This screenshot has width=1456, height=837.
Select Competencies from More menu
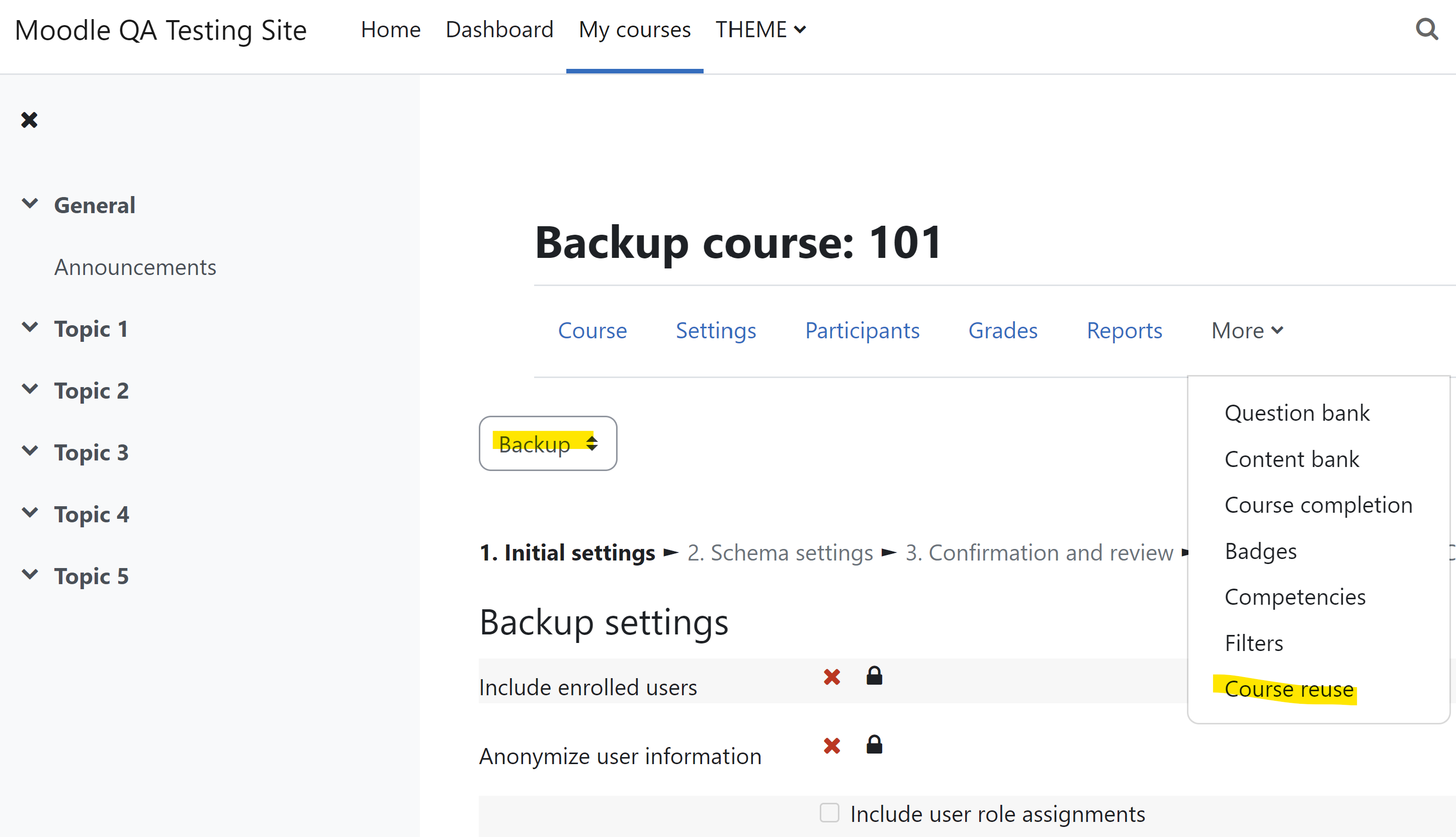(1295, 597)
